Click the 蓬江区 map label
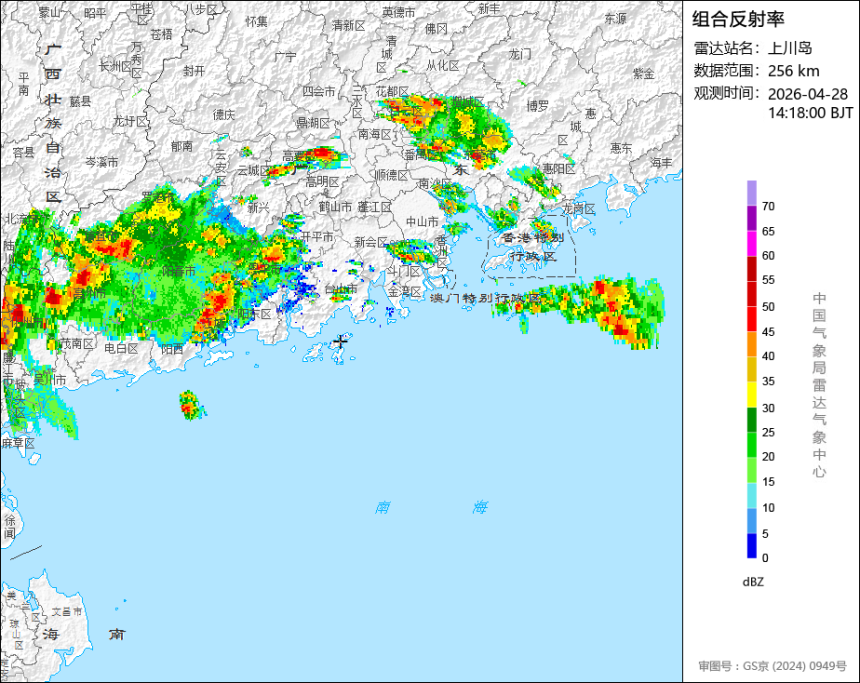The width and height of the screenshot is (860, 683). point(375,207)
